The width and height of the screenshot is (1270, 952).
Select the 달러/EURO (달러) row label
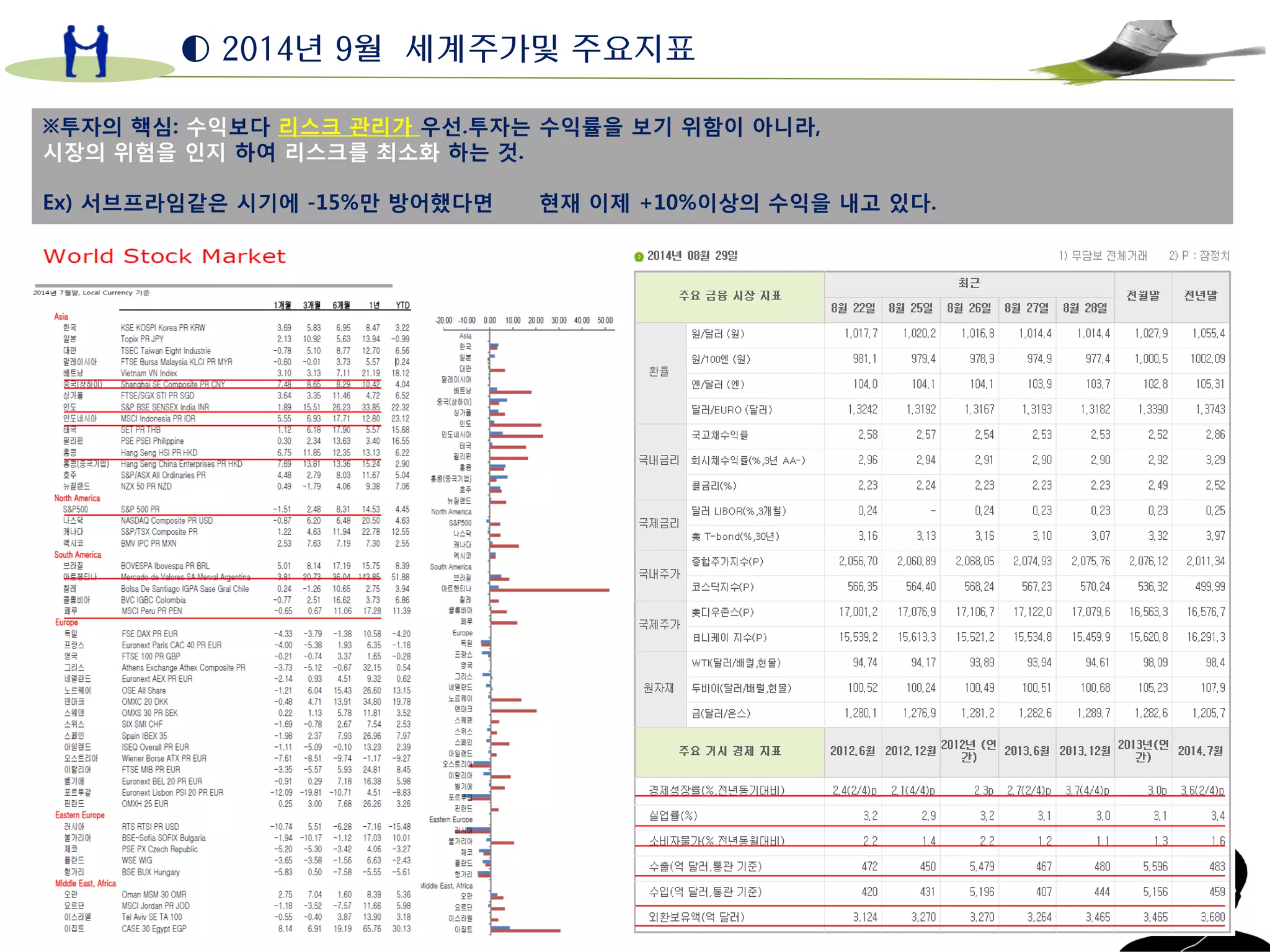tap(732, 410)
